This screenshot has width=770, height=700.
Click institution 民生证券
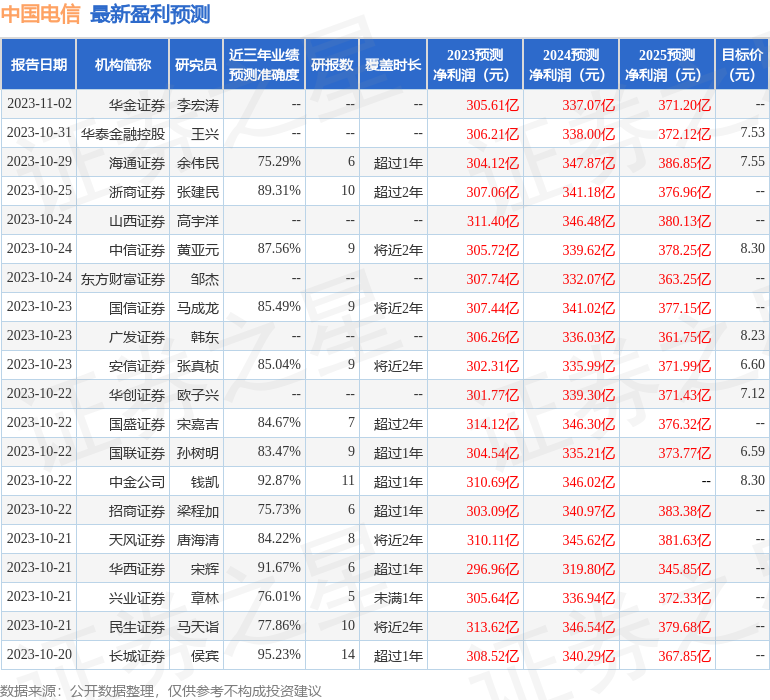click(x=137, y=627)
